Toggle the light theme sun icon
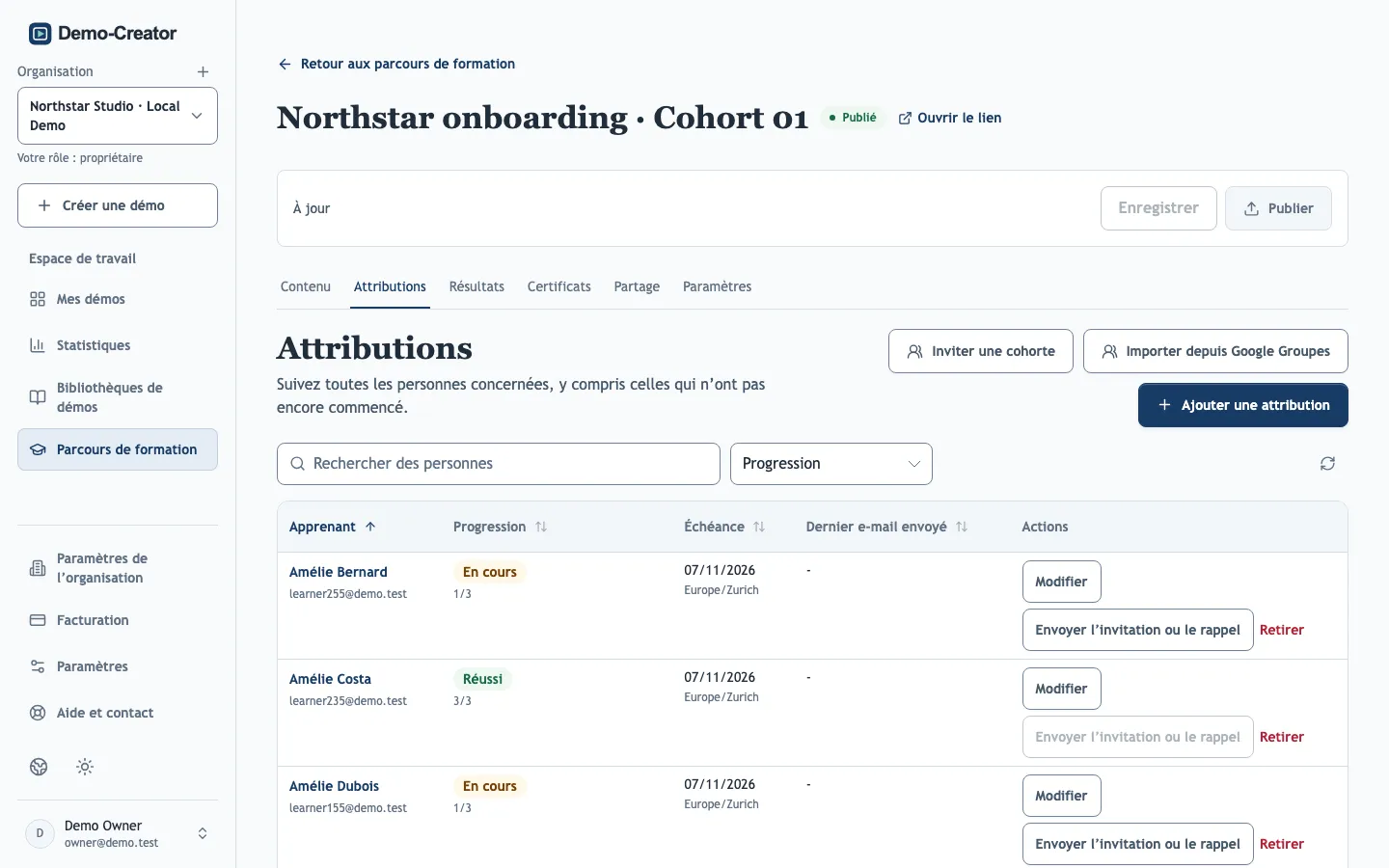Viewport: 1389px width, 868px height. [85, 767]
